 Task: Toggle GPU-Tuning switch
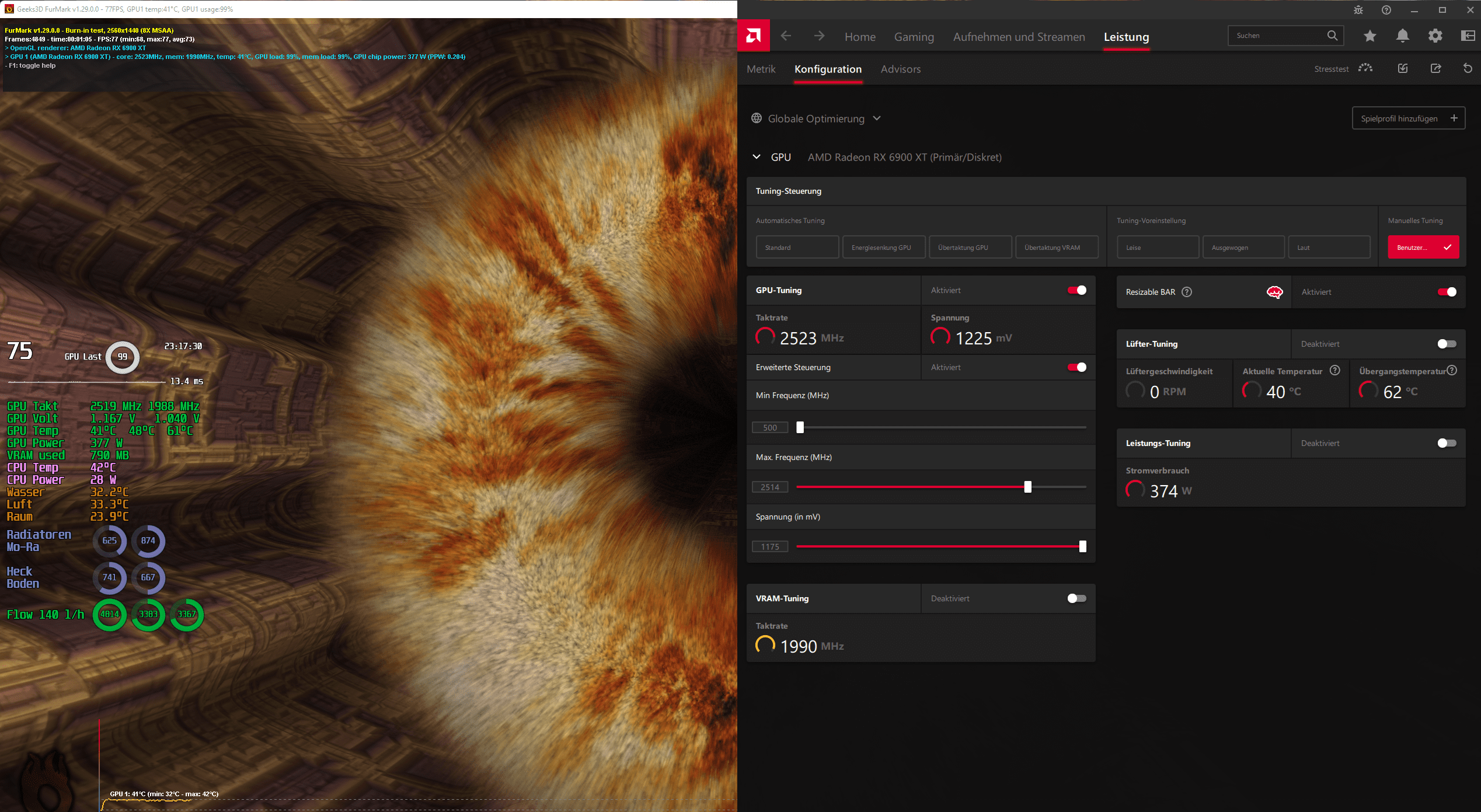click(x=1077, y=290)
